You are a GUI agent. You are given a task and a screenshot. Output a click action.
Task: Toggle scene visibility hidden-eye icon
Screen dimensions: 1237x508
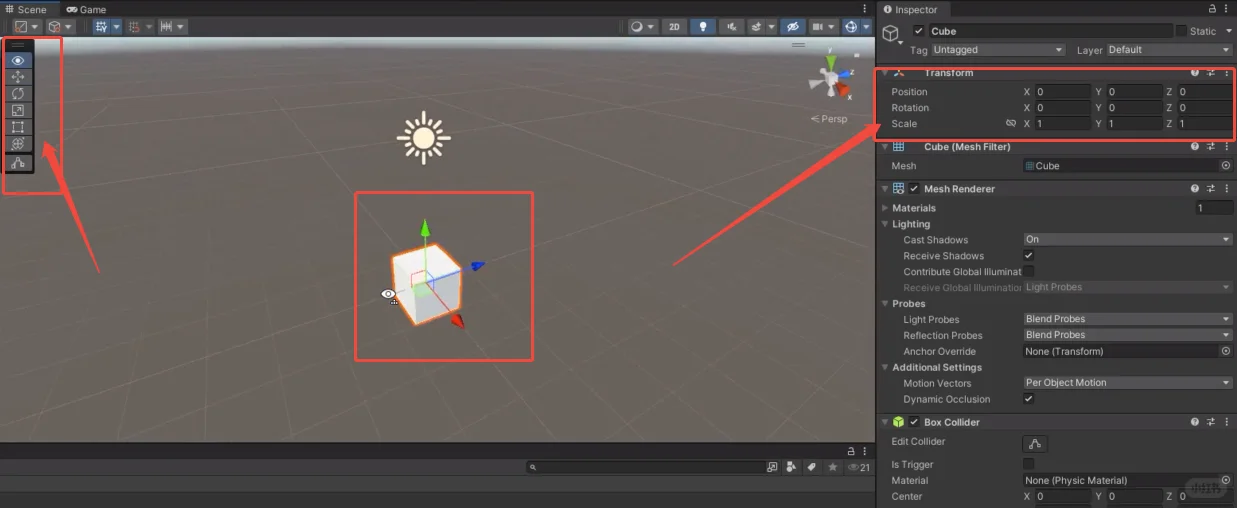pos(793,27)
